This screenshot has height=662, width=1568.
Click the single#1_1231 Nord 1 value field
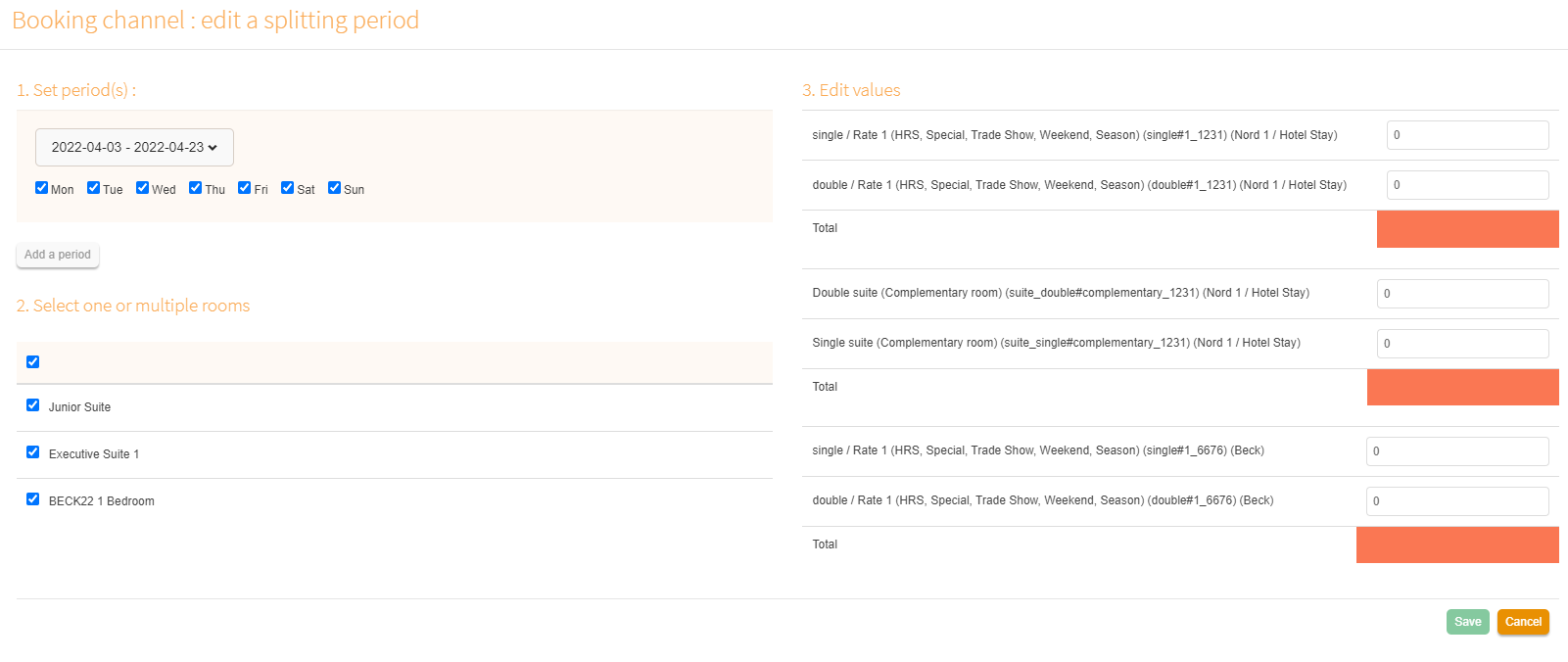[1467, 135]
